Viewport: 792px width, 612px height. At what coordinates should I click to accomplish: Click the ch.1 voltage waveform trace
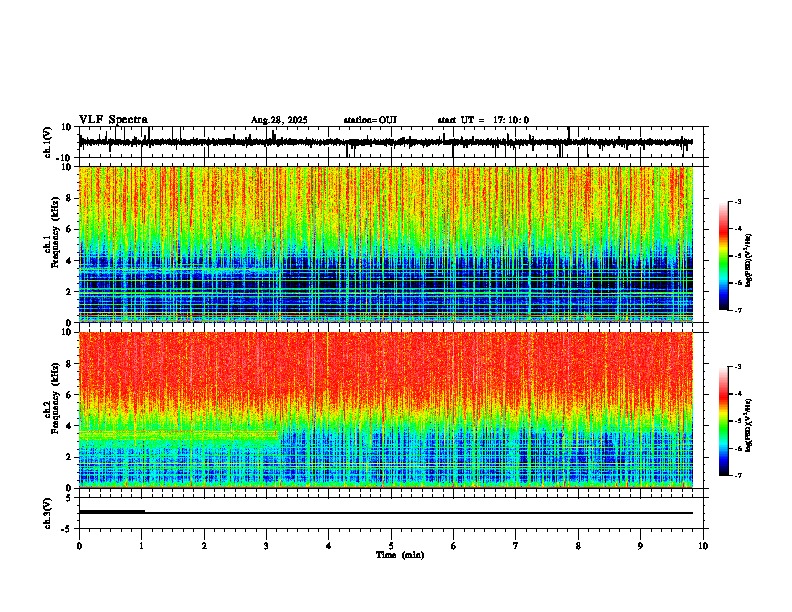tap(386, 142)
